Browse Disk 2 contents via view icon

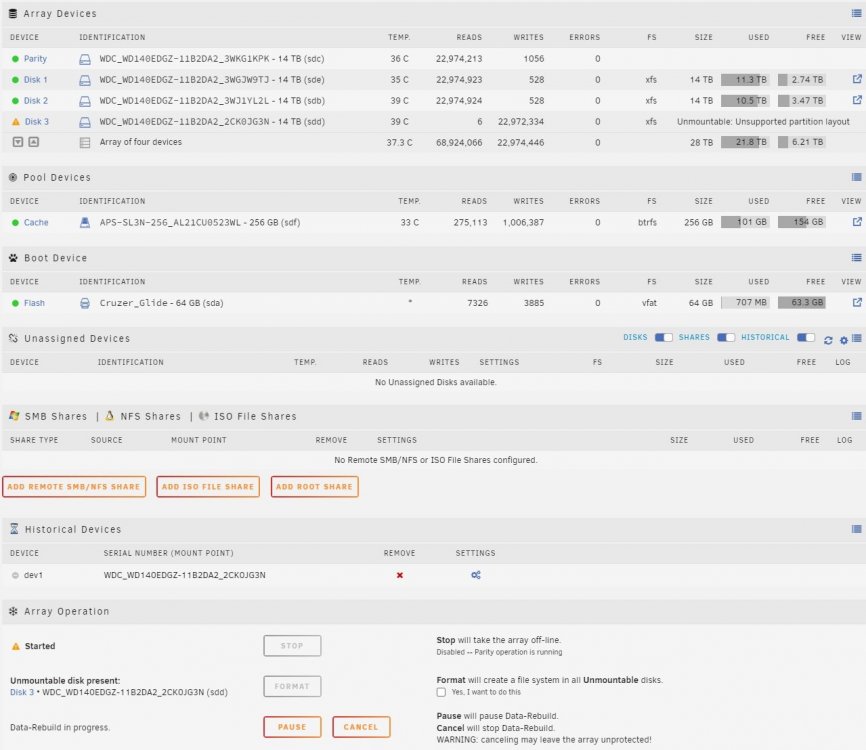857,100
